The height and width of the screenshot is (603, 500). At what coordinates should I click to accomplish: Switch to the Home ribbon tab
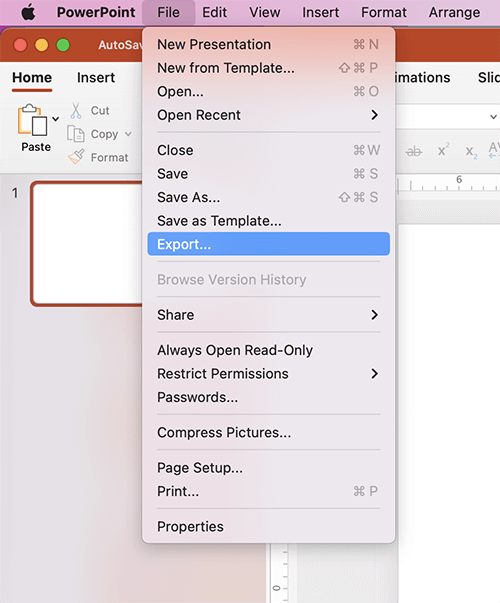(32, 78)
